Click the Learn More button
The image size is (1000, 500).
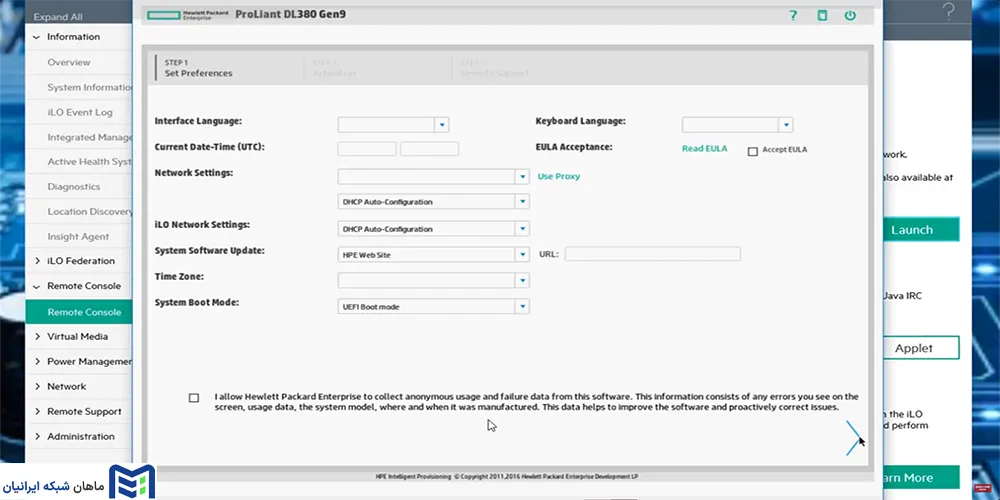921,478
